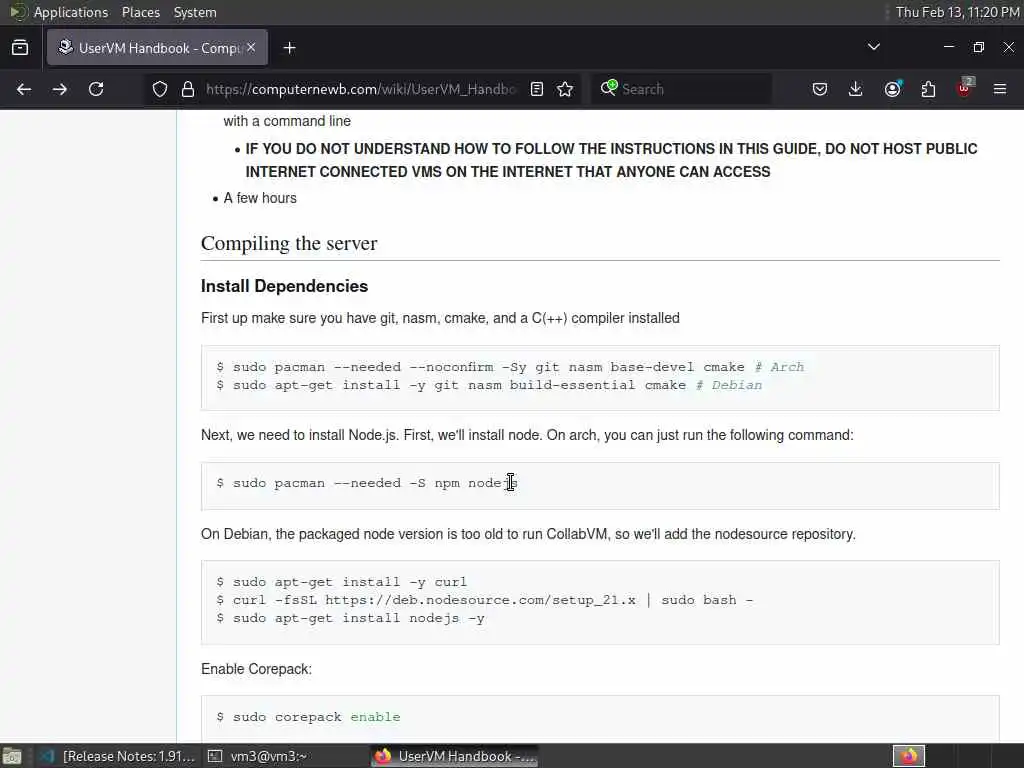Click the 'Install Dependencies' subheading
This screenshot has width=1024, height=768.
pos(284,286)
